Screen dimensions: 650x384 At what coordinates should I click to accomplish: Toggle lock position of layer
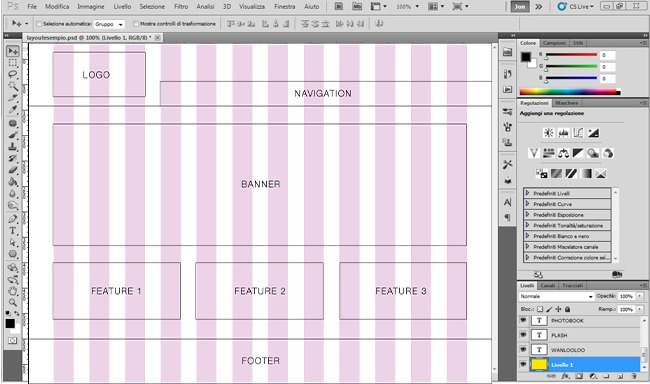(558, 309)
